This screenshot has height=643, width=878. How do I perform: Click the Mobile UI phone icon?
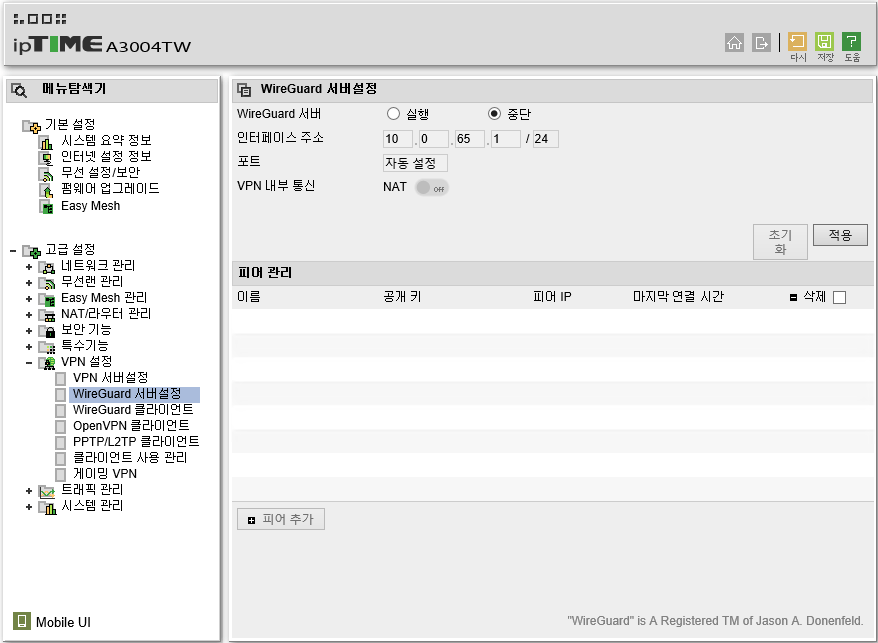[x=22, y=621]
